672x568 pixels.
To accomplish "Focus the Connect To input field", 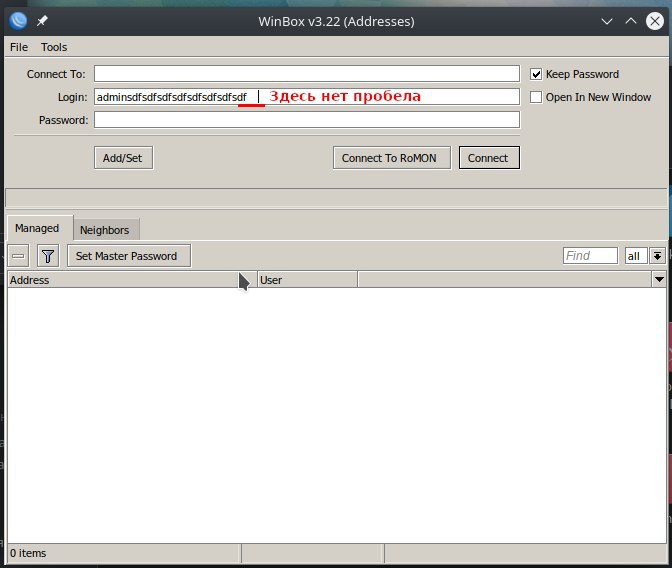I will pyautogui.click(x=307, y=74).
